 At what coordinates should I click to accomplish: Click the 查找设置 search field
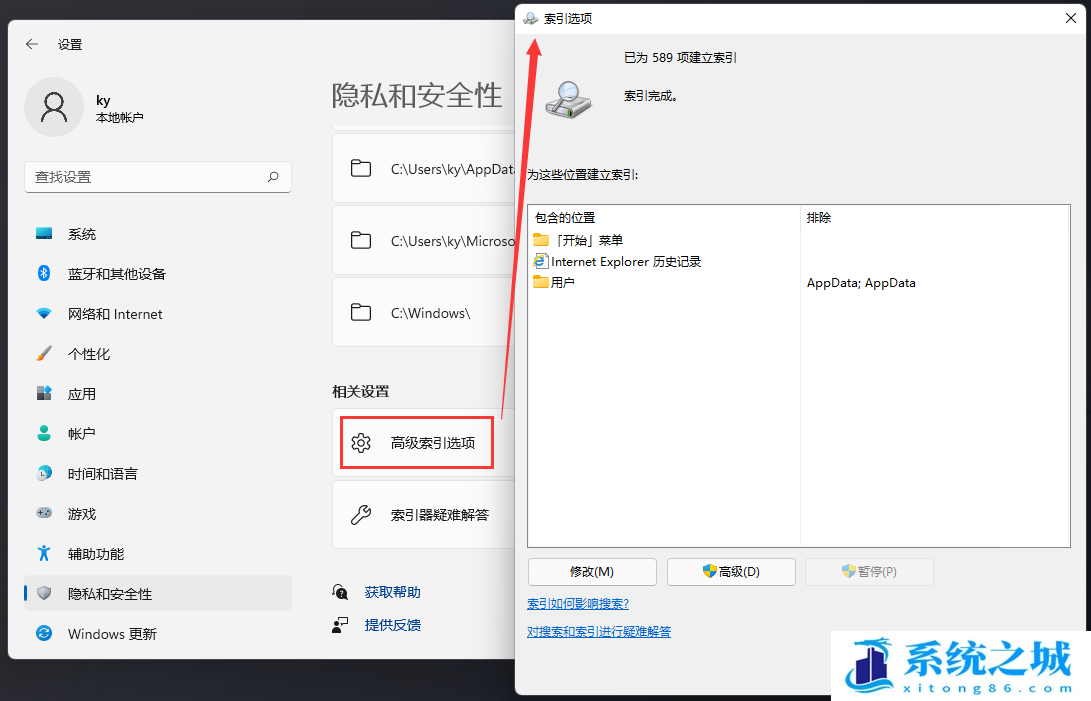158,177
